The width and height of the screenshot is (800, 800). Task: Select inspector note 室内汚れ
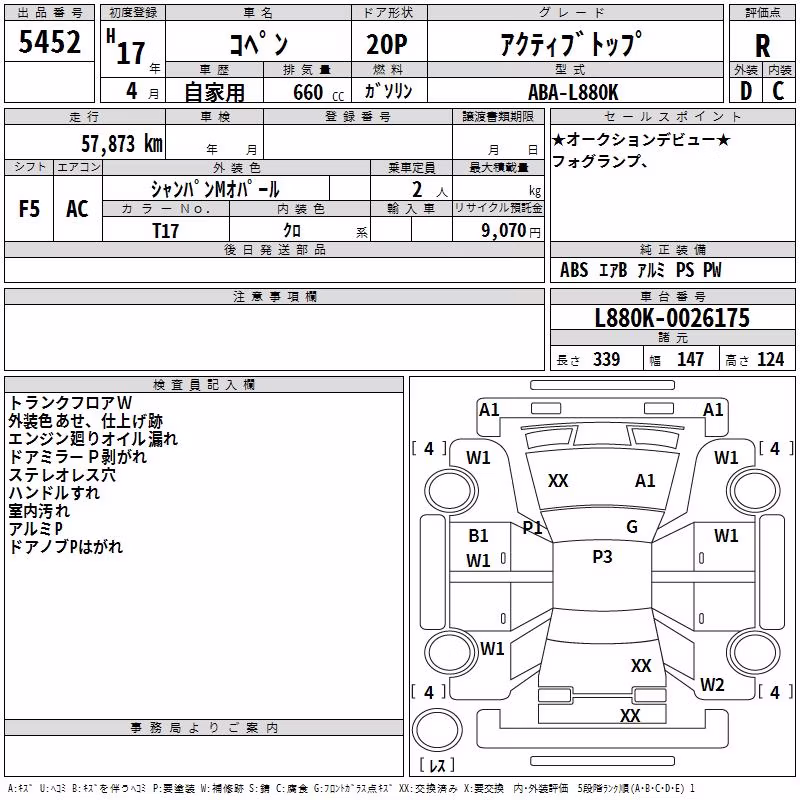39,511
